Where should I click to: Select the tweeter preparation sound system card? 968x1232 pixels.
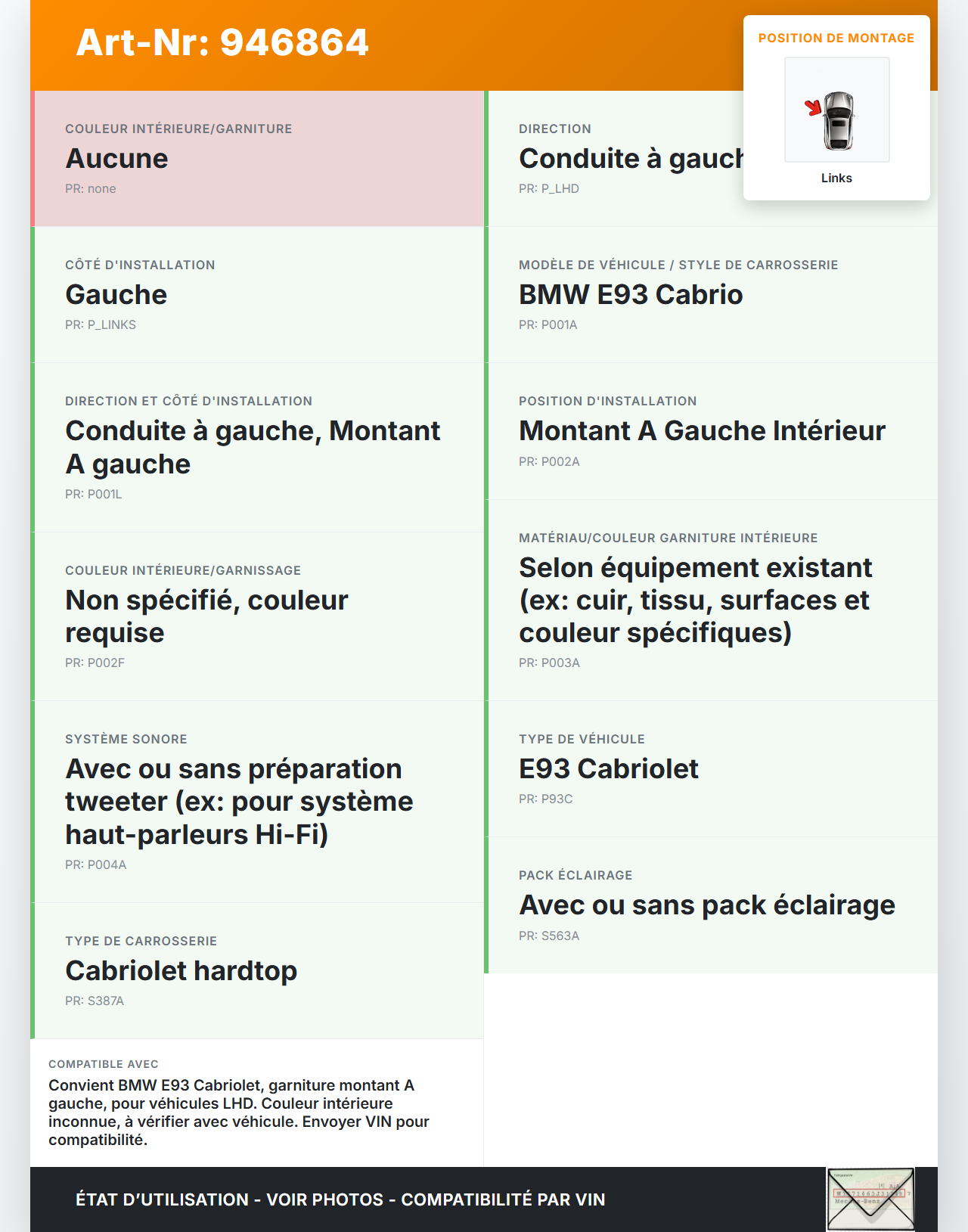(x=257, y=802)
